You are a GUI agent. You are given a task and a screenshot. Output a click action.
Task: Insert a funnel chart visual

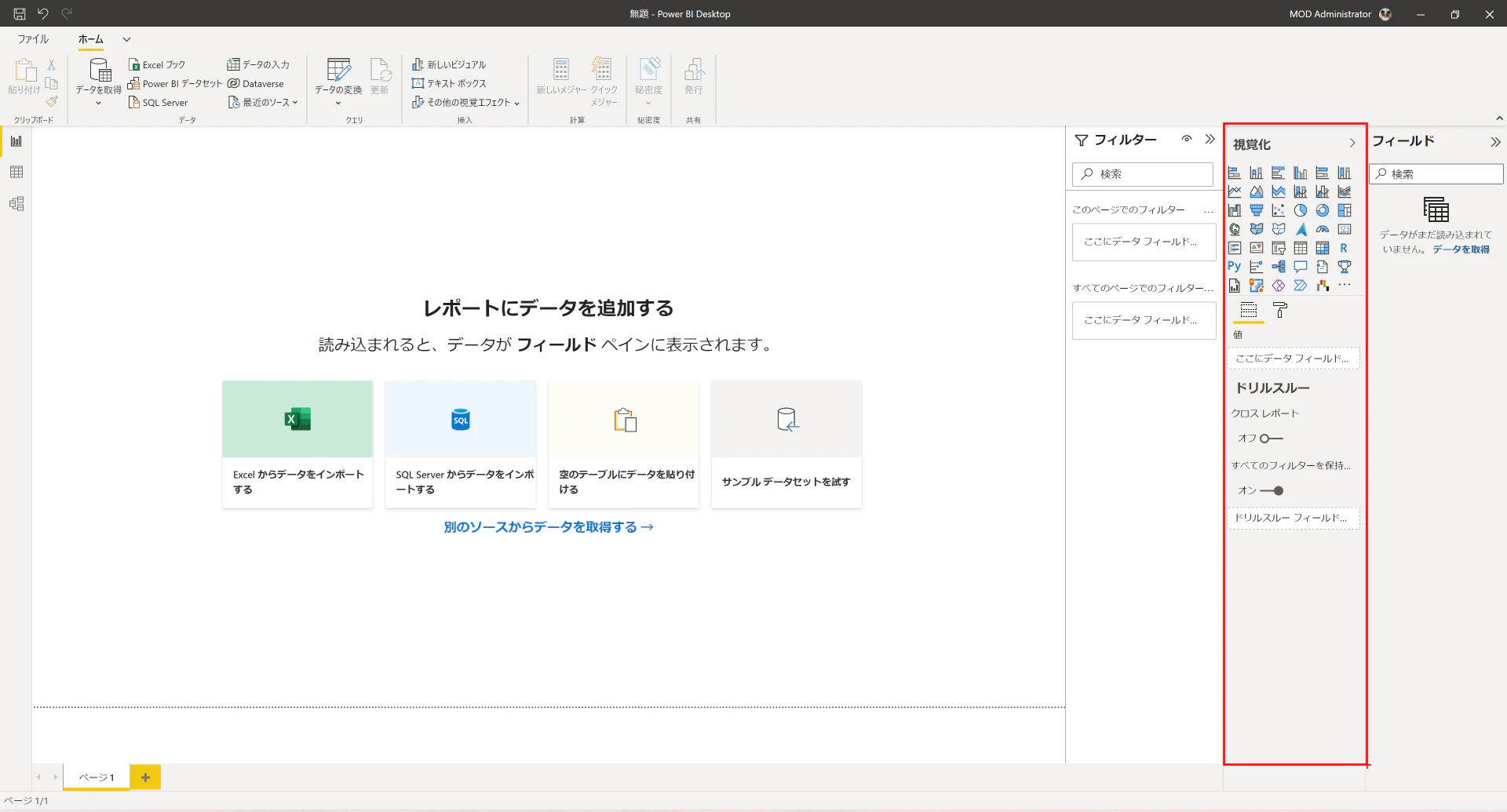(1257, 210)
